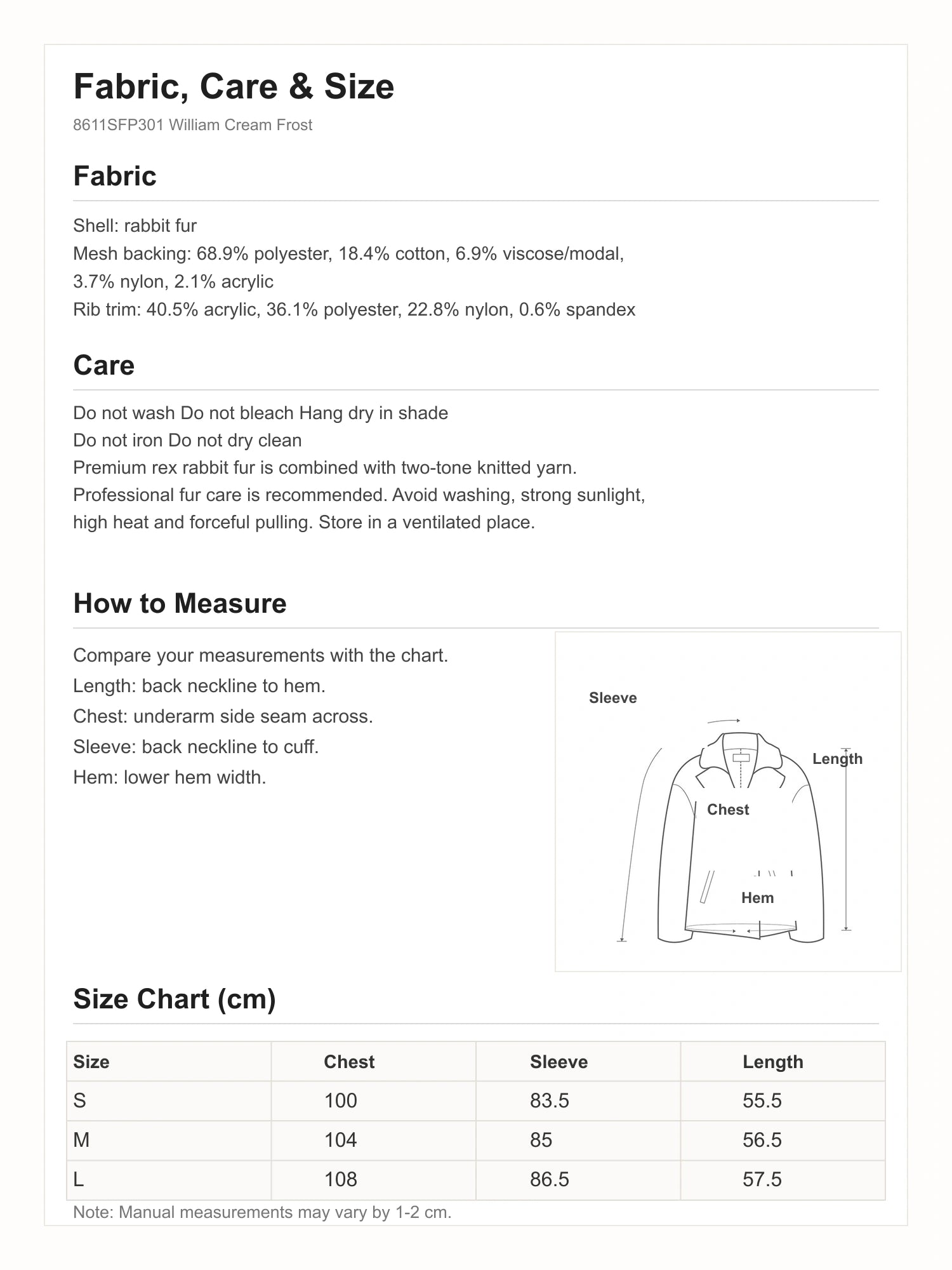Click the Size Chart (cm) heading
The width and height of the screenshot is (952, 1270).
pyautogui.click(x=175, y=999)
